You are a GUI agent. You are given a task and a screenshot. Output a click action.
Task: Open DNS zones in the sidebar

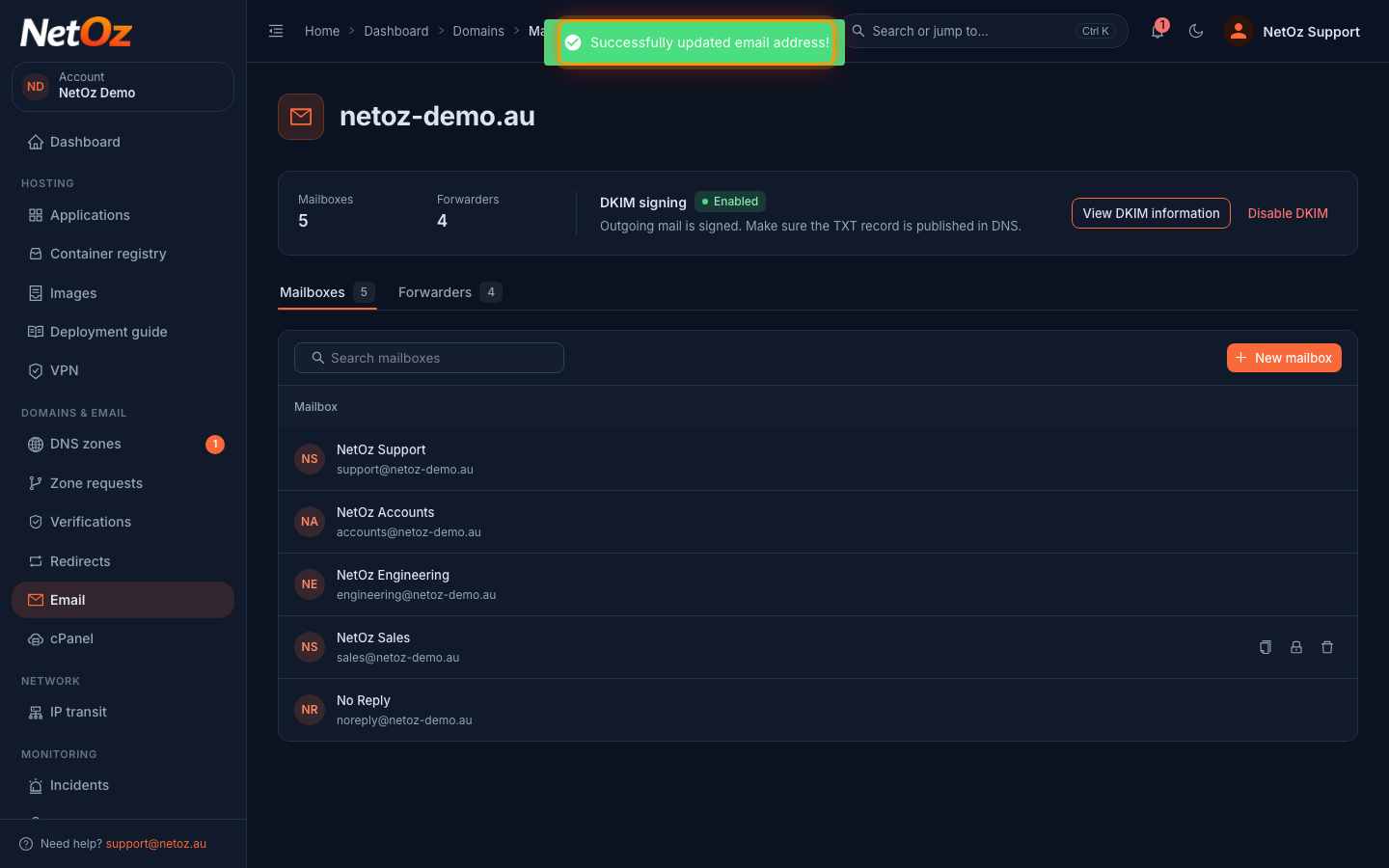[123, 444]
